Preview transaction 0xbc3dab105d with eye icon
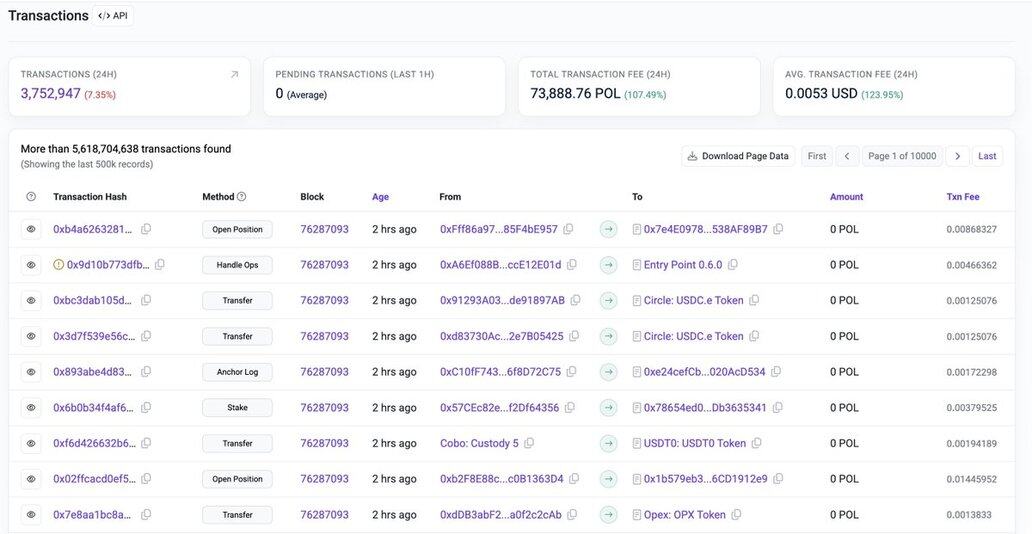This screenshot has width=1032, height=534. (31, 300)
